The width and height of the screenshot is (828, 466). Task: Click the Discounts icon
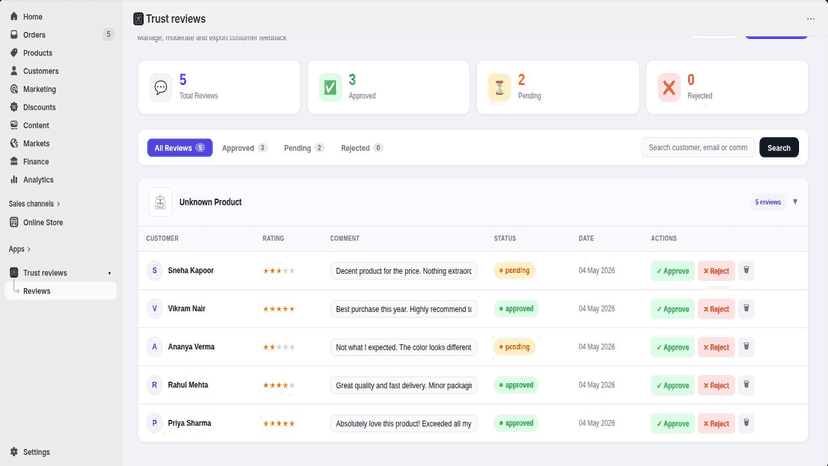pos(14,107)
